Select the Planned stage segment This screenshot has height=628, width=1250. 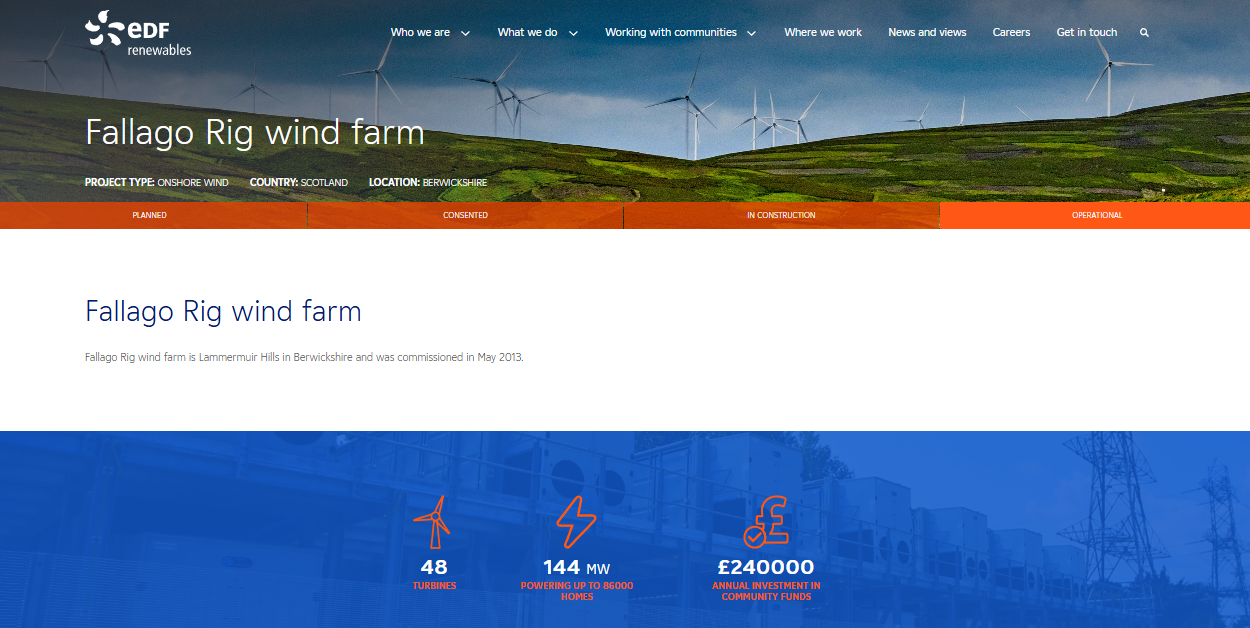pos(150,214)
